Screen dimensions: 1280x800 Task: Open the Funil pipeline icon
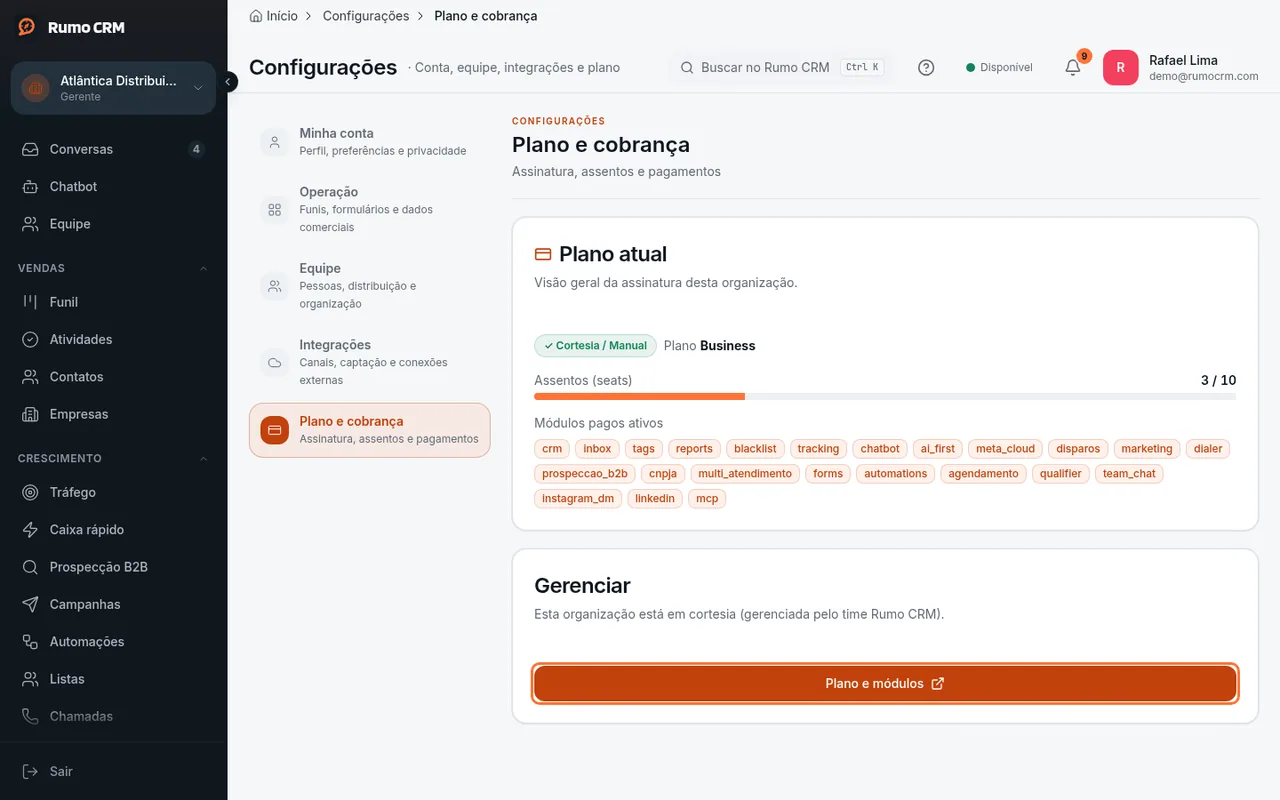pos(31,302)
